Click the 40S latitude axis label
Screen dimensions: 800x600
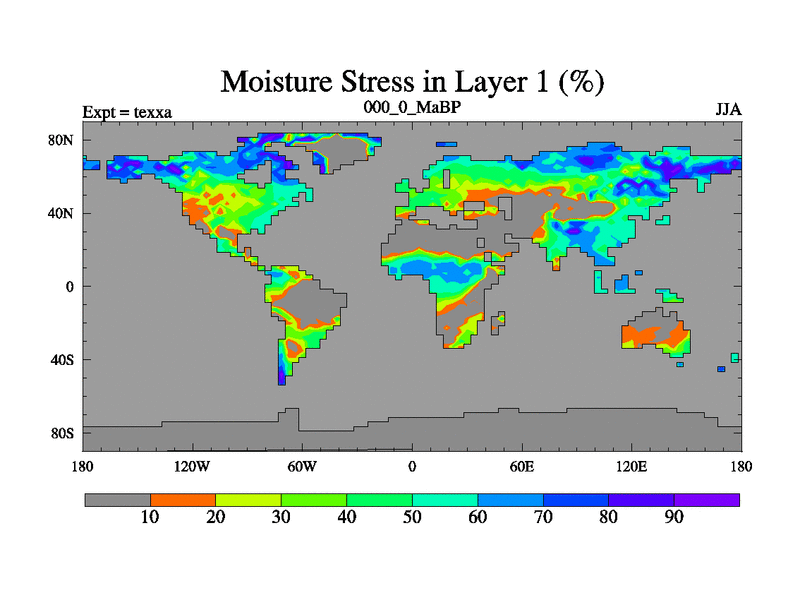(63, 360)
